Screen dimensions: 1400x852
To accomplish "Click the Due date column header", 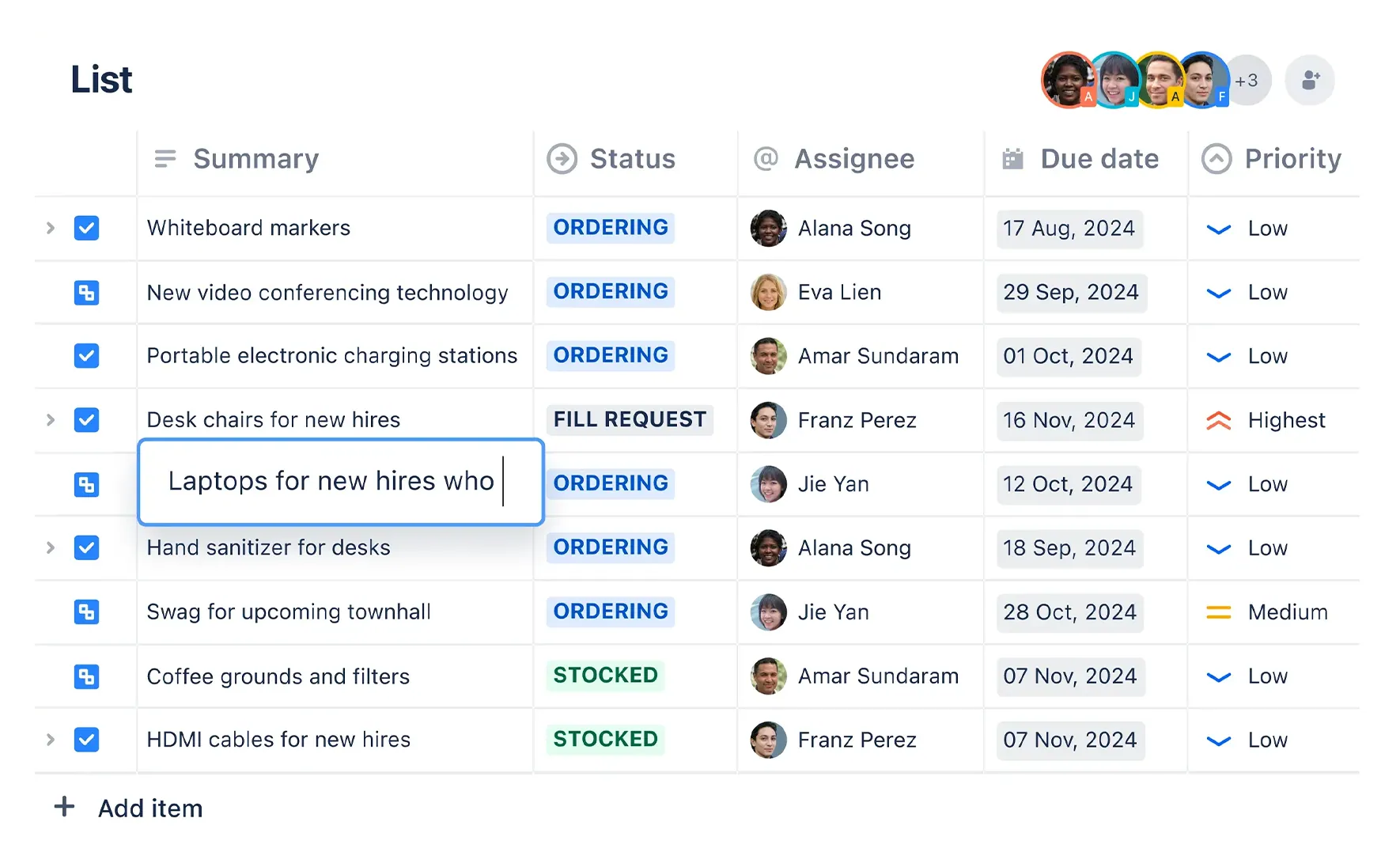I will pos(1099,159).
